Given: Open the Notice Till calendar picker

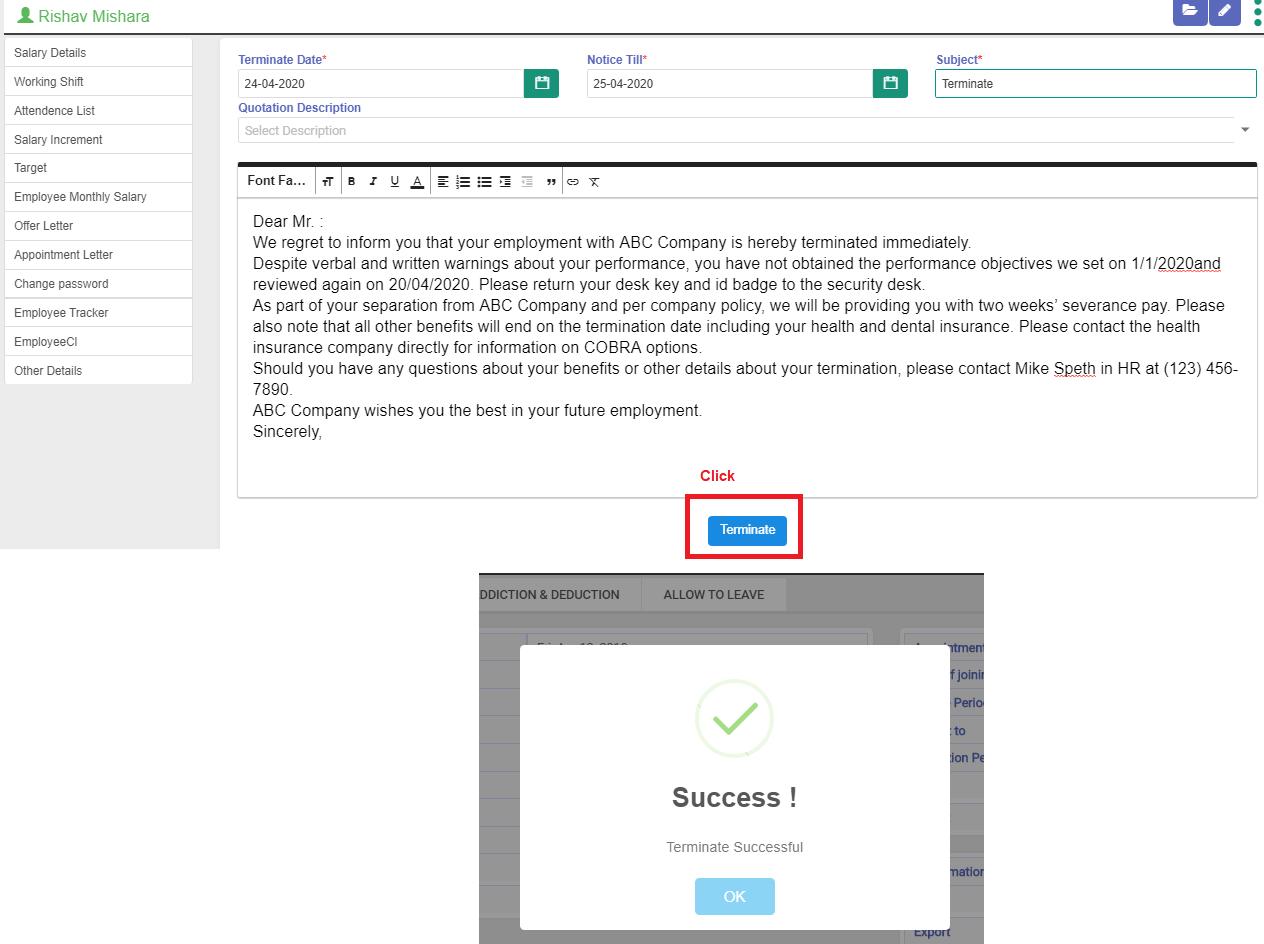Looking at the screenshot, I should click(890, 83).
